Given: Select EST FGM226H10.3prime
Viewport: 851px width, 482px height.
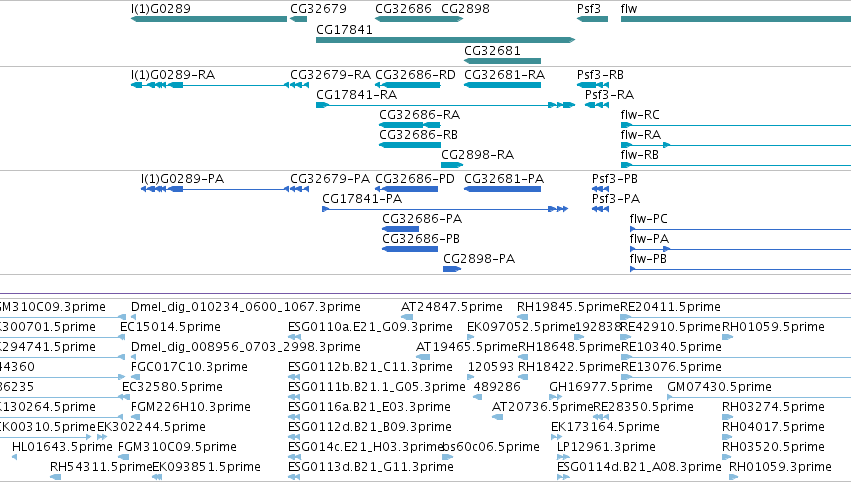Looking at the screenshot, I should point(191,407).
